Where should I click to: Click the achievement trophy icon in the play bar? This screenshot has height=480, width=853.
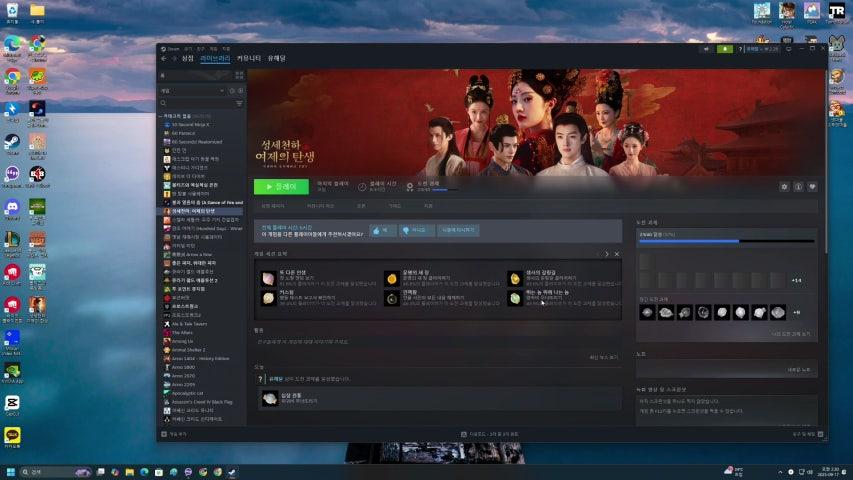410,187
